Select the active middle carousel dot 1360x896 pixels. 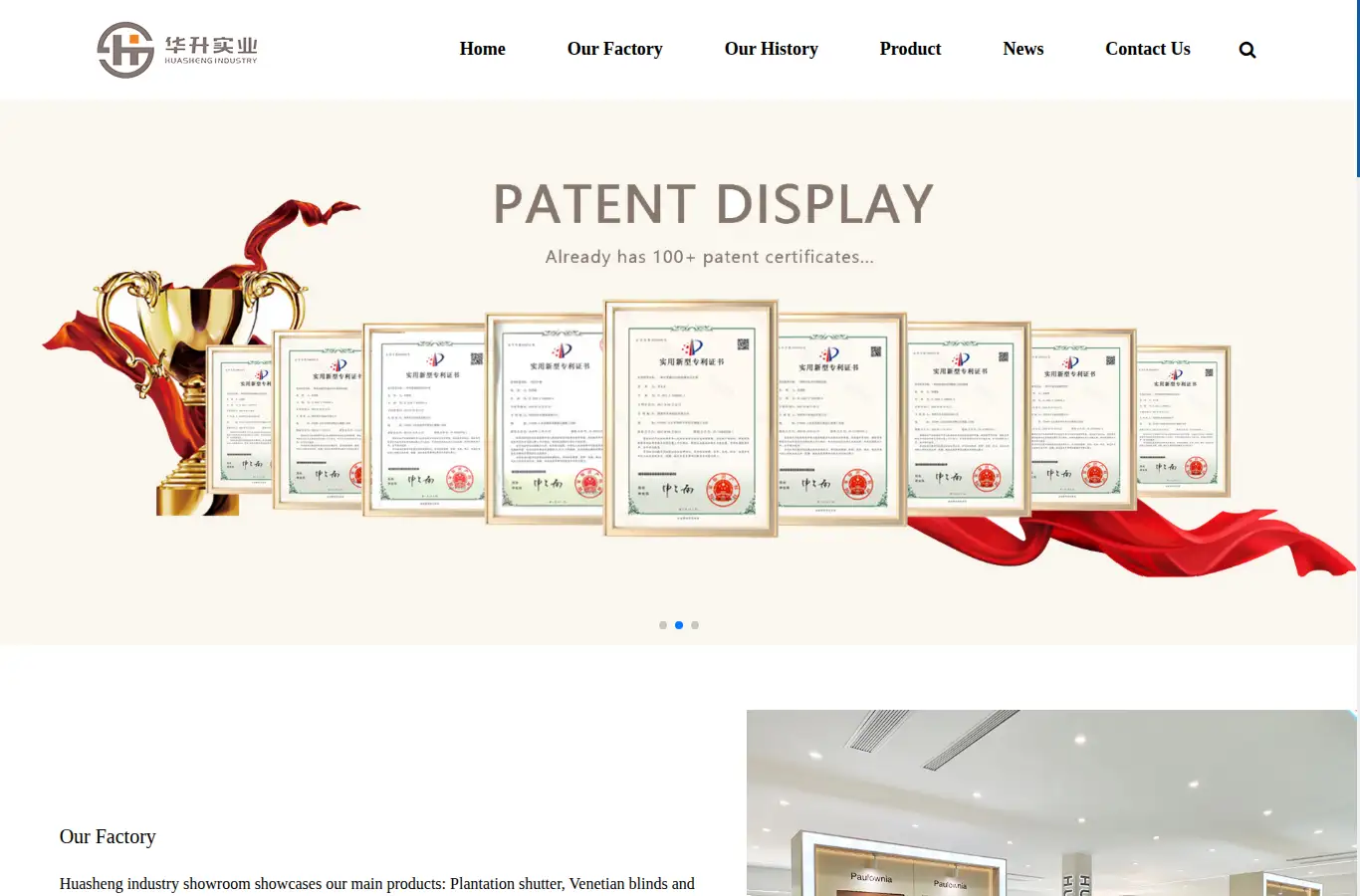click(679, 625)
